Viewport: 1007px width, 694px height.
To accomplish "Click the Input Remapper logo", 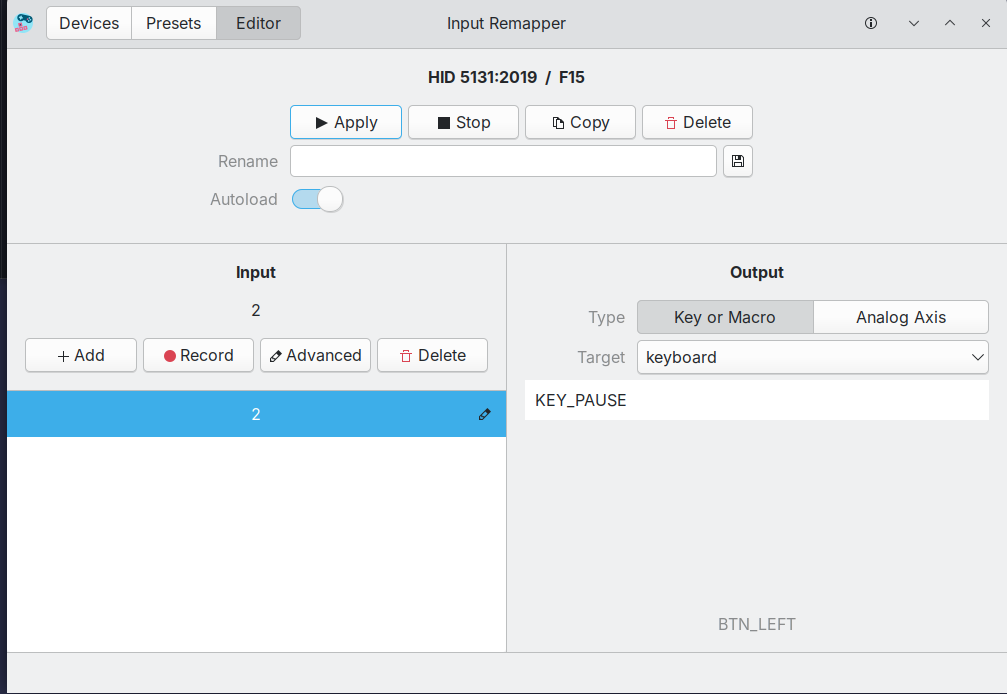I will coord(21,22).
